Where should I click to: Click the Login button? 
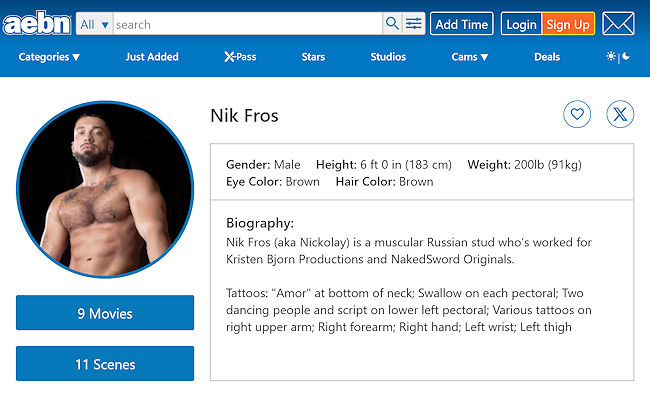521,24
